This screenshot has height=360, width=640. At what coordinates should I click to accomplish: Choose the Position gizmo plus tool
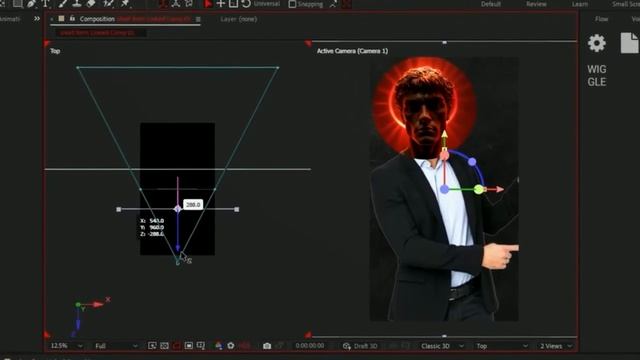(x=220, y=4)
